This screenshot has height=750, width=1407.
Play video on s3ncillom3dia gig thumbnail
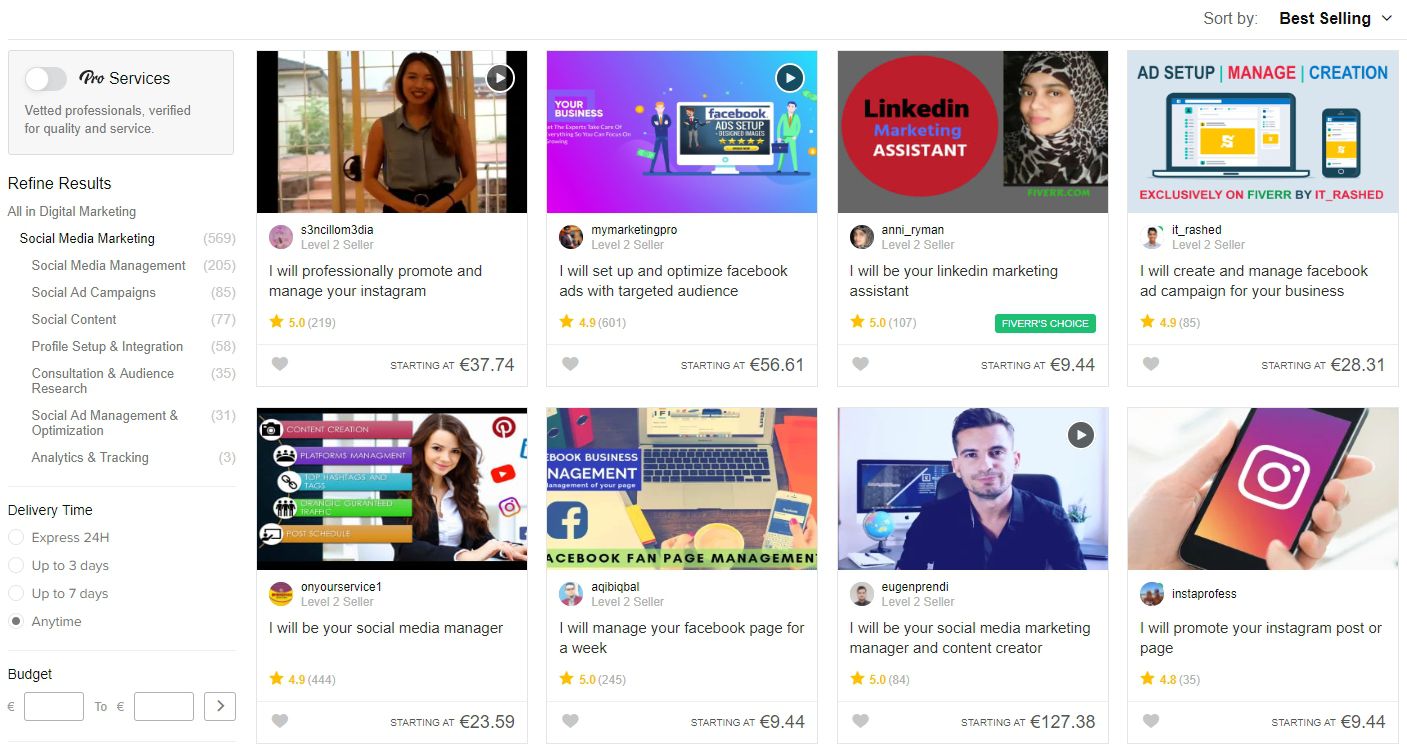click(500, 78)
